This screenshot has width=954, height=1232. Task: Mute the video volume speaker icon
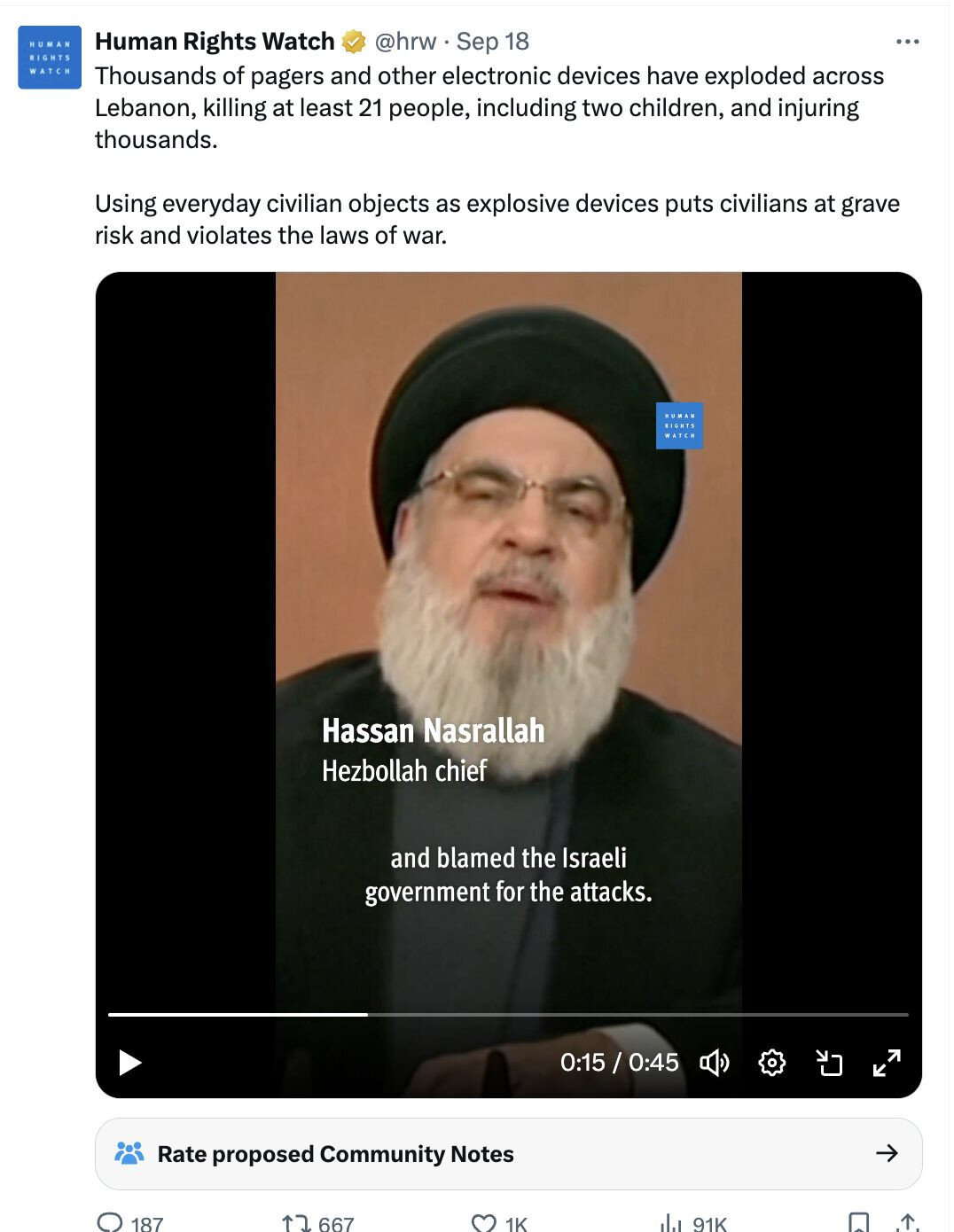[715, 1062]
